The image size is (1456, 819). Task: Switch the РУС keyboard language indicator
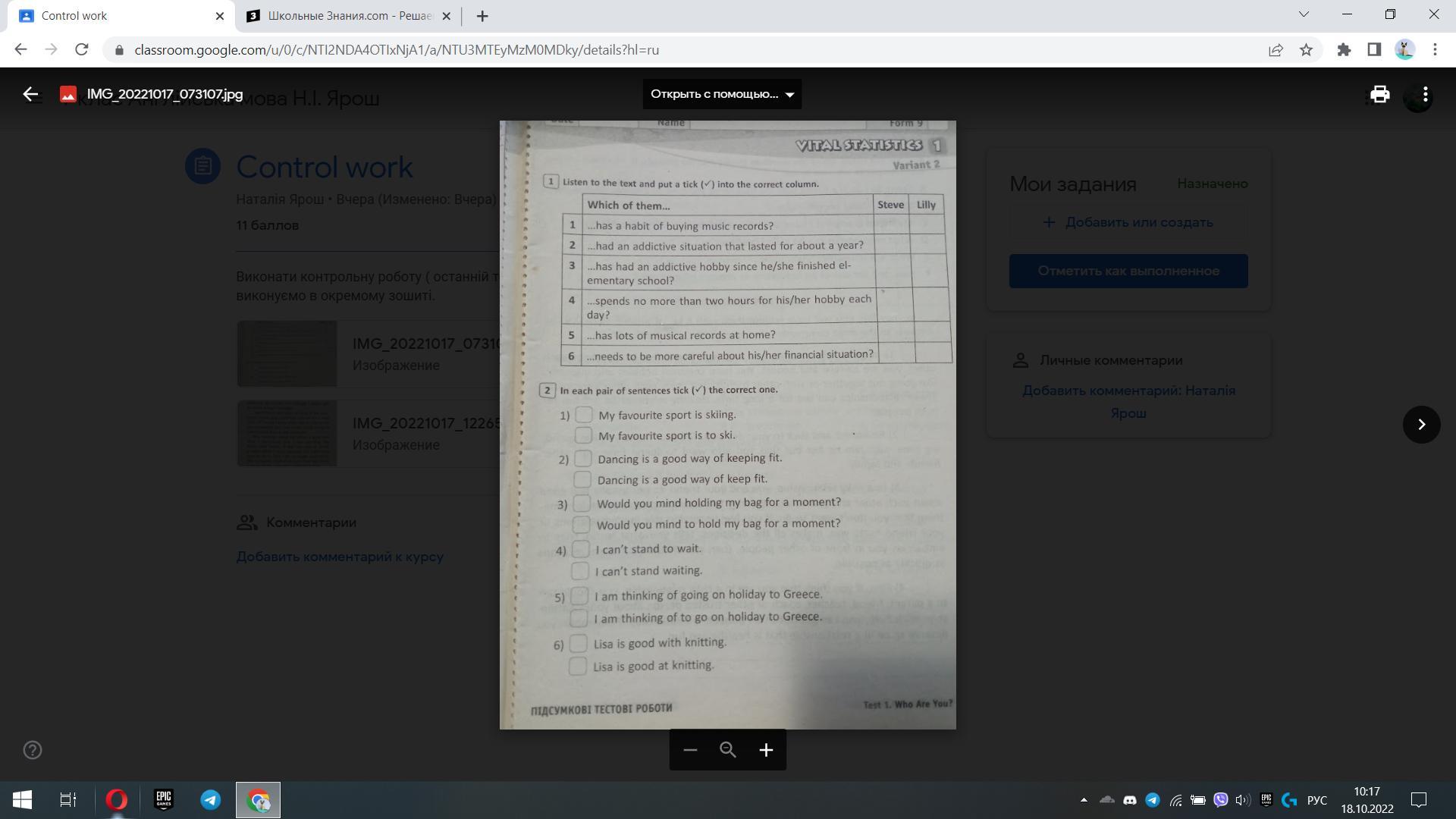tap(1317, 800)
